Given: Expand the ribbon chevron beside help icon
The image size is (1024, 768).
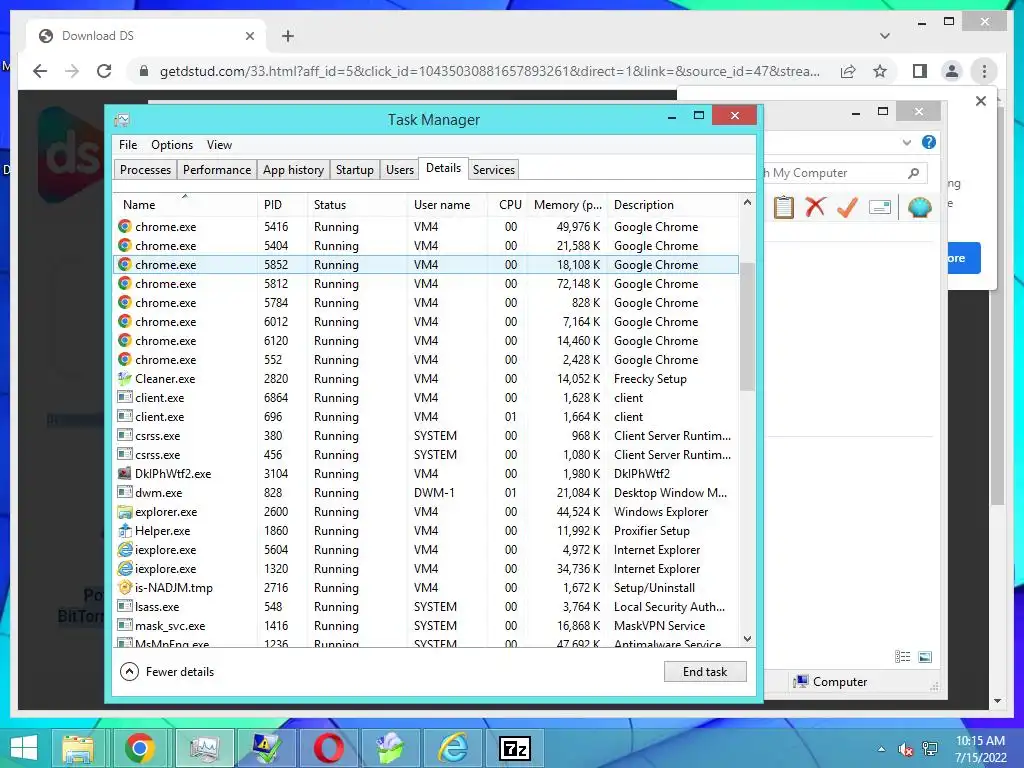Looking at the screenshot, I should [x=906, y=142].
